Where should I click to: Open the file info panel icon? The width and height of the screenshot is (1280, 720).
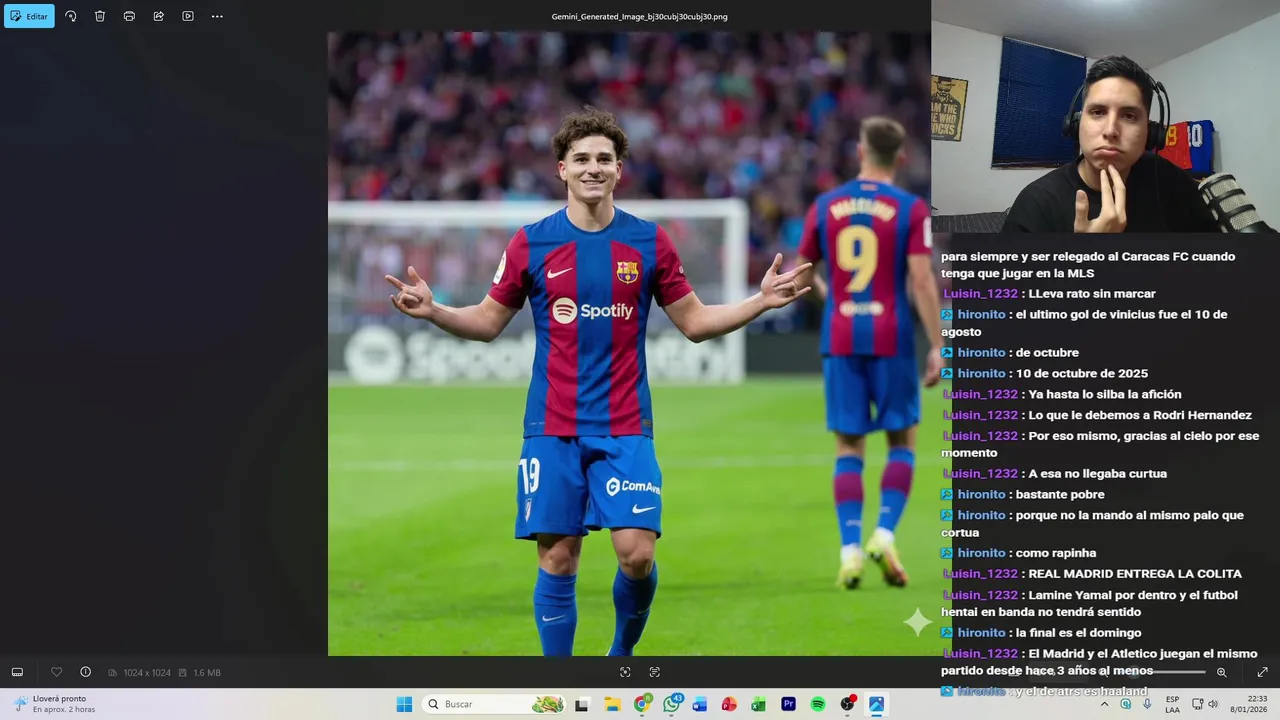[85, 672]
